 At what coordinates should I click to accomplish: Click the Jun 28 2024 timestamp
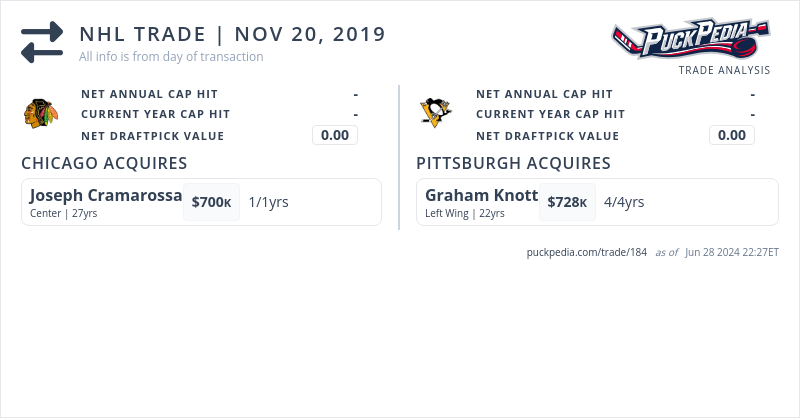[x=732, y=252]
